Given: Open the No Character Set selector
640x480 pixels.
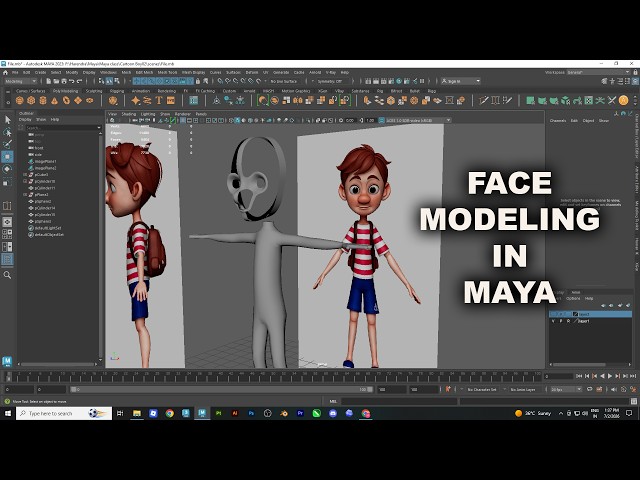Looking at the screenshot, I should pos(482,389).
